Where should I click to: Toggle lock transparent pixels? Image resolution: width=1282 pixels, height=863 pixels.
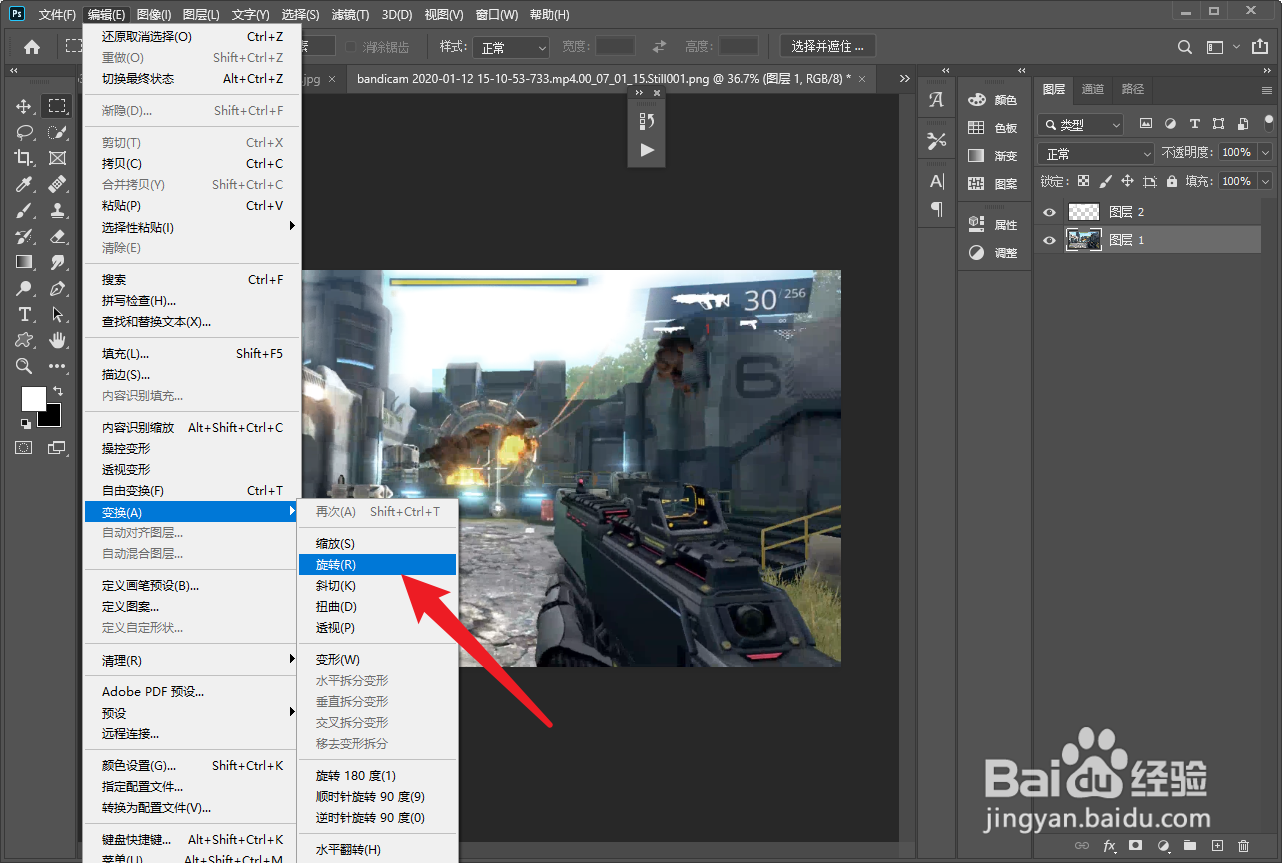tap(1083, 182)
